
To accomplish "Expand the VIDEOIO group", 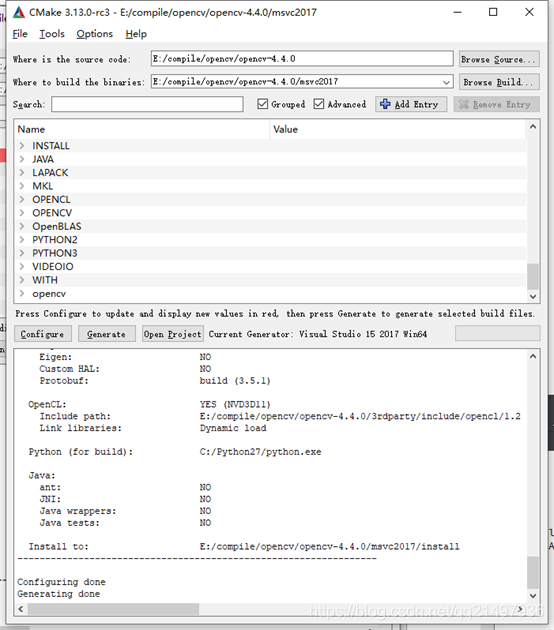I will 22,266.
